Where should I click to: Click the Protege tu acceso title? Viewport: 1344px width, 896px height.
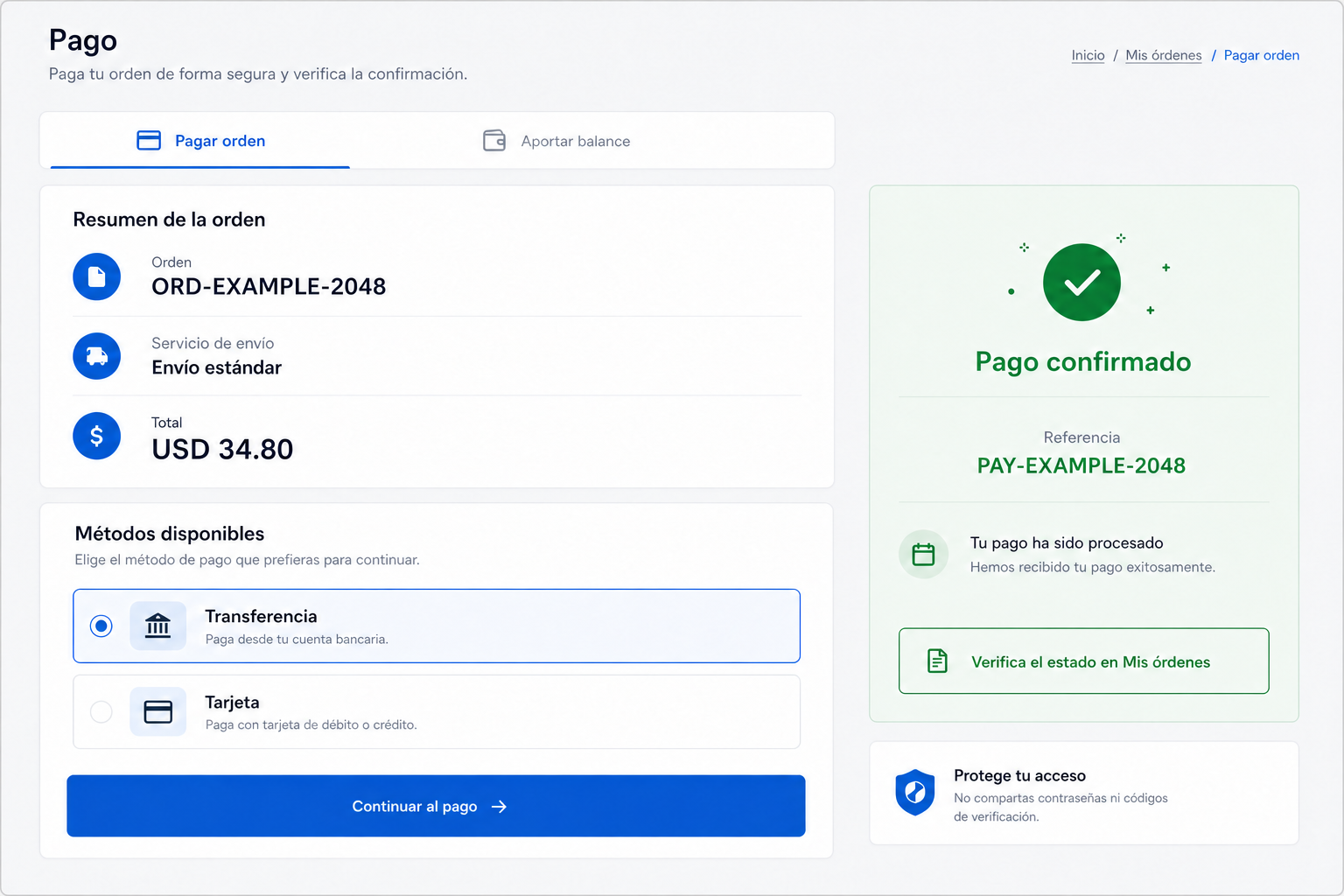point(1019,776)
